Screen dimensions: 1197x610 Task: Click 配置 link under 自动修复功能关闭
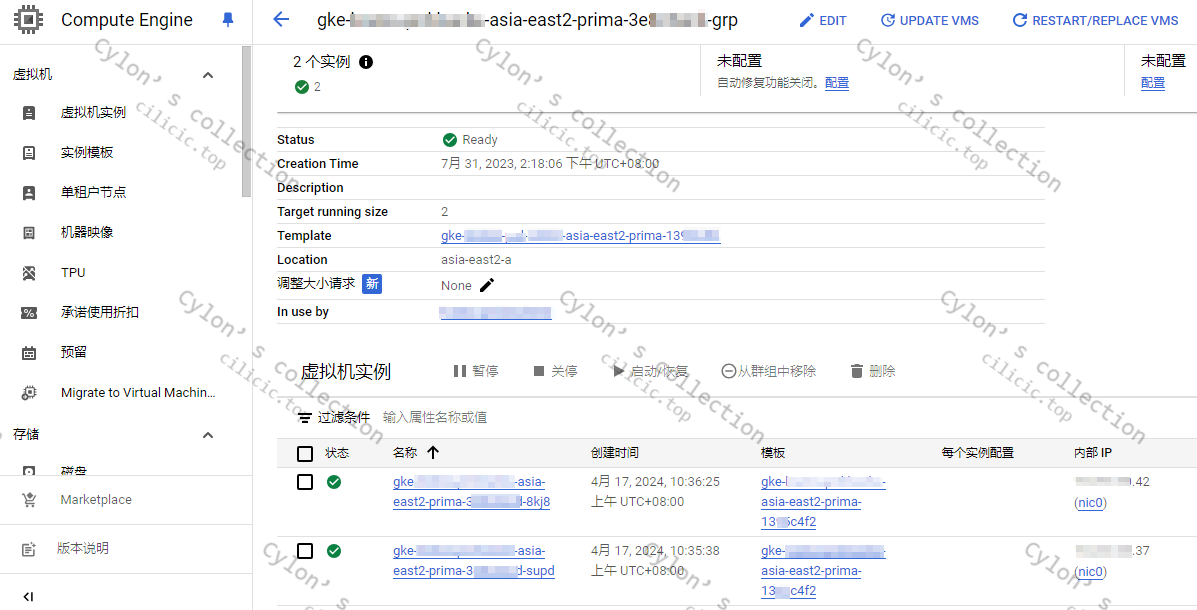(837, 82)
